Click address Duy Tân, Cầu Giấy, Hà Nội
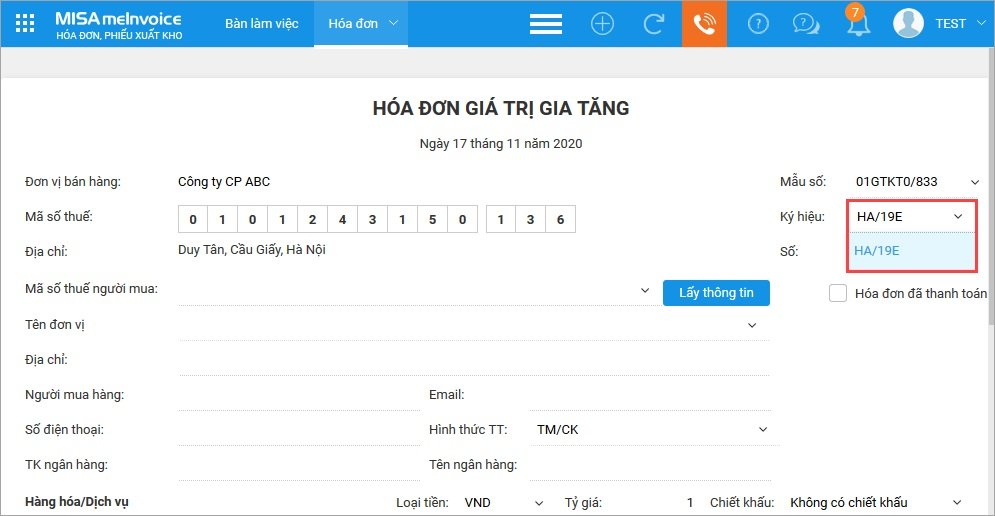 click(x=252, y=249)
